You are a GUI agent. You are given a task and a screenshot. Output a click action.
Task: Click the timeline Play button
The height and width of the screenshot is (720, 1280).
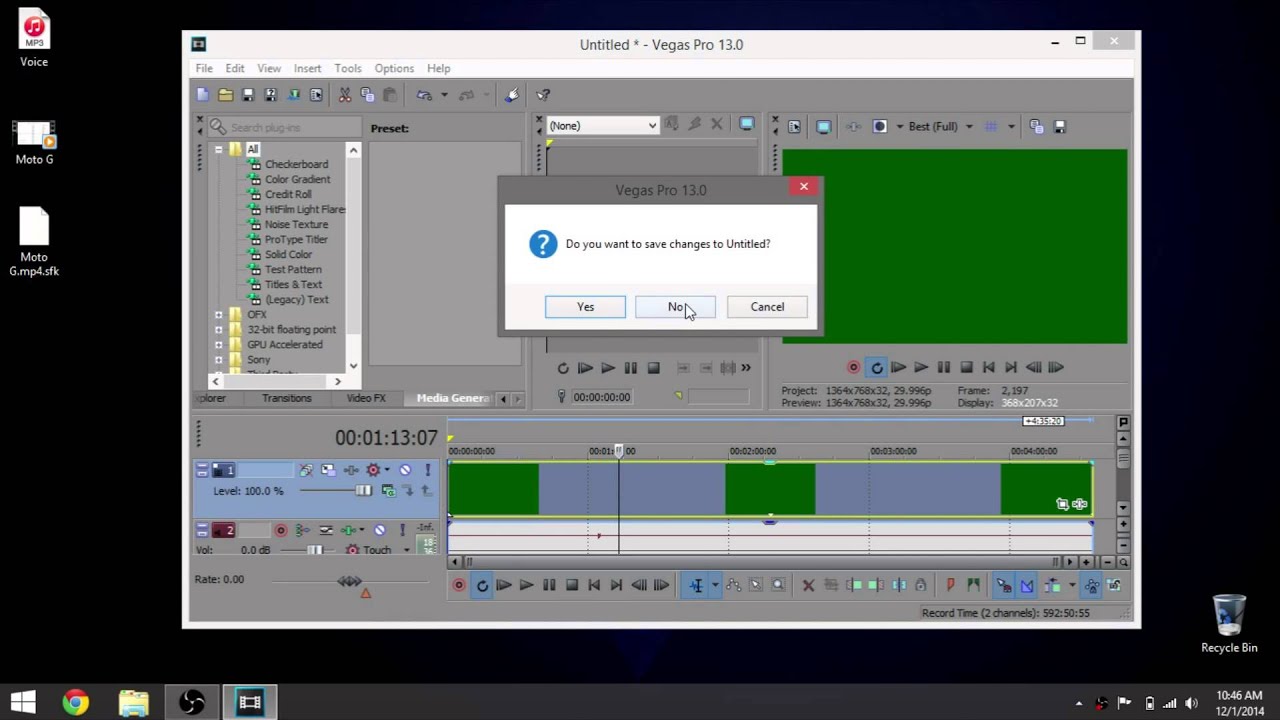pyautogui.click(x=526, y=585)
